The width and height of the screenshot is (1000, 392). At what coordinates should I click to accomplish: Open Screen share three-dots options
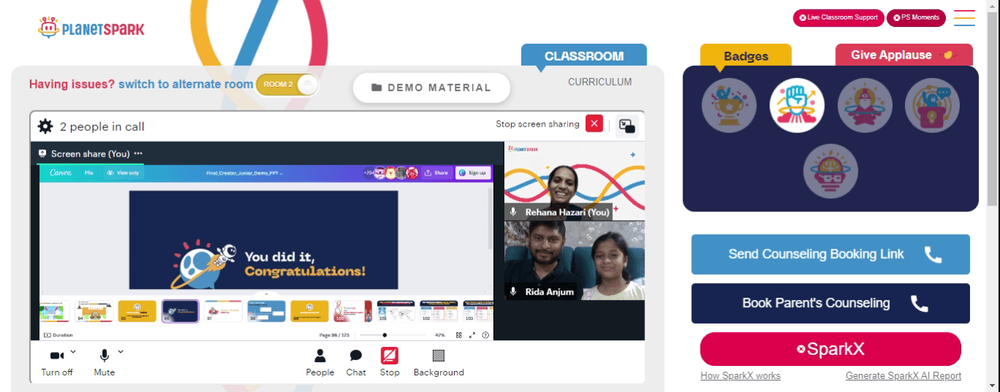tap(138, 154)
